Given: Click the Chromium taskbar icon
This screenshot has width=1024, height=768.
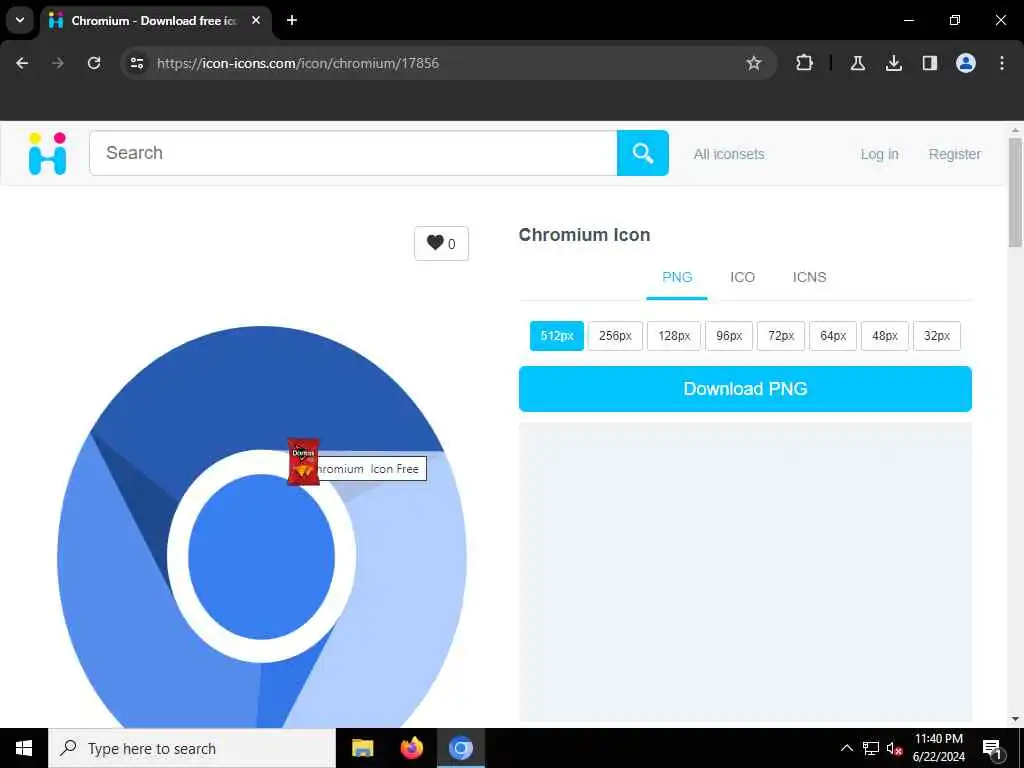Looking at the screenshot, I should point(460,748).
